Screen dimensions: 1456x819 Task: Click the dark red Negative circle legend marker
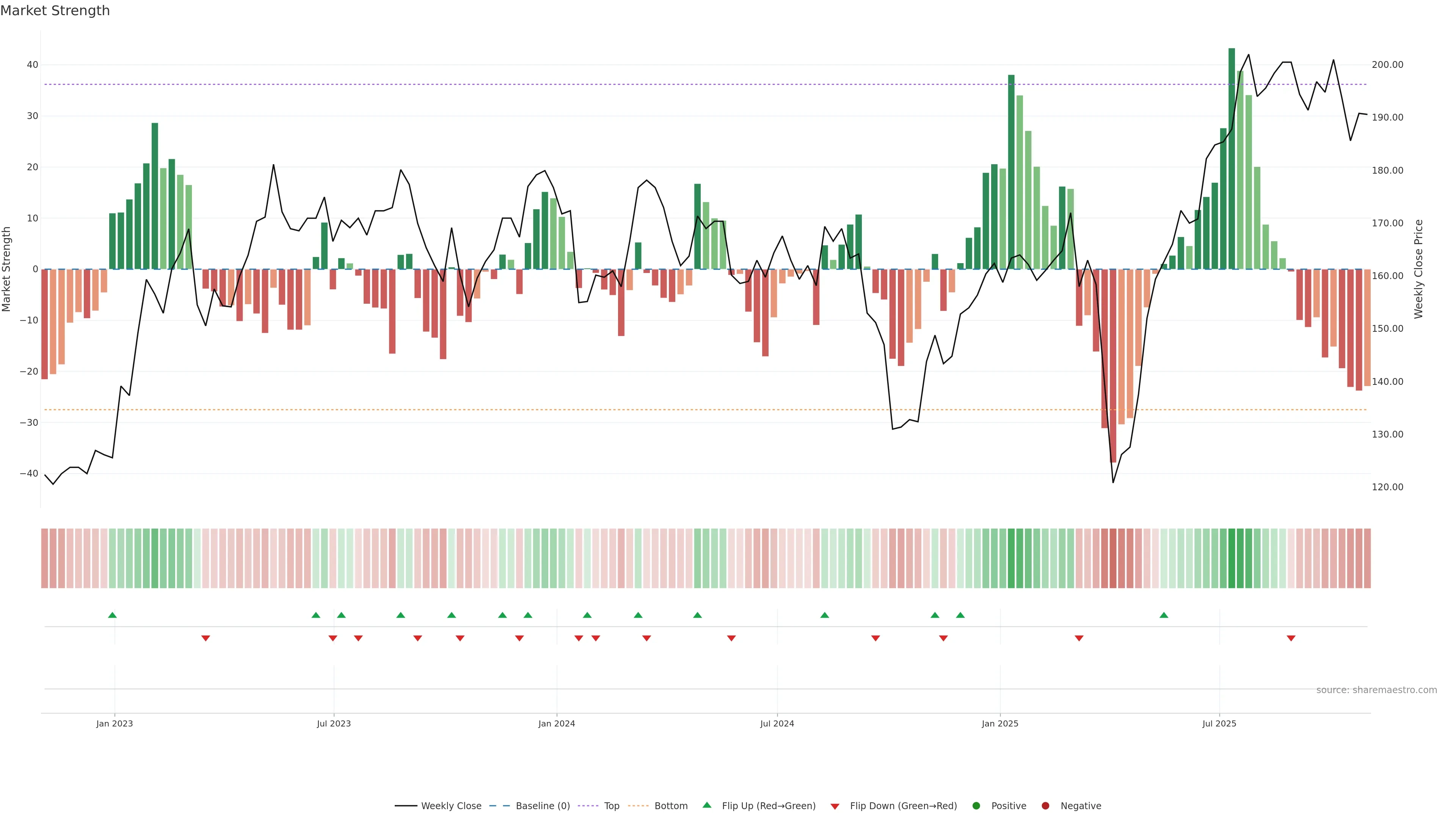[x=1045, y=806]
